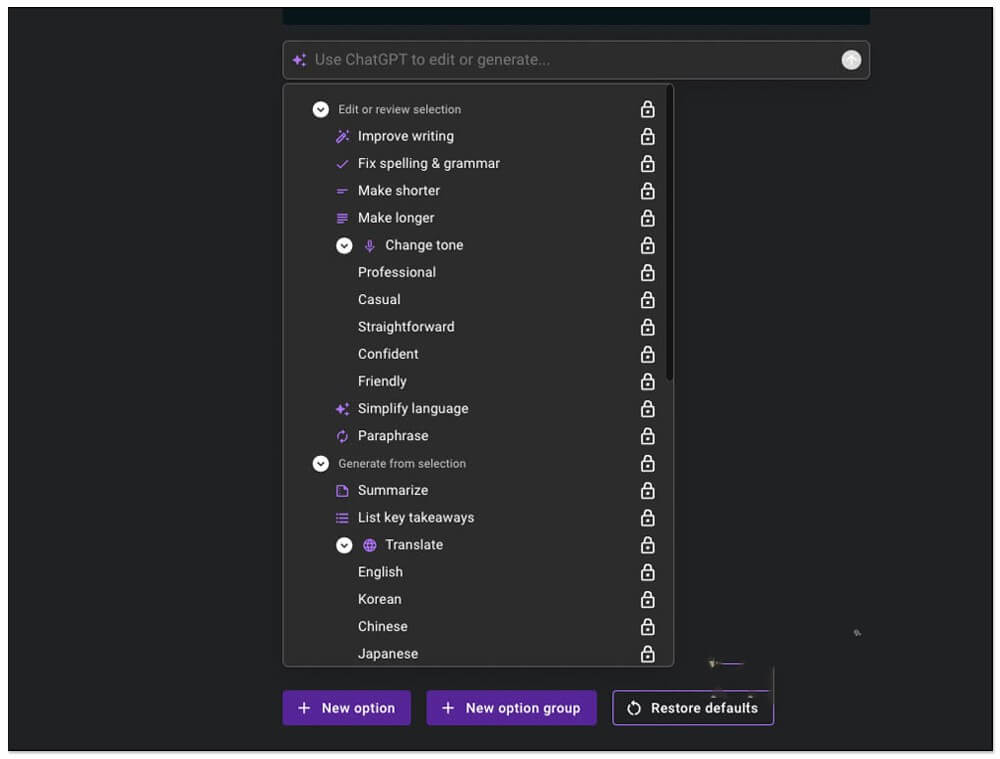
Task: Toggle the lock on Chinese
Action: point(647,627)
